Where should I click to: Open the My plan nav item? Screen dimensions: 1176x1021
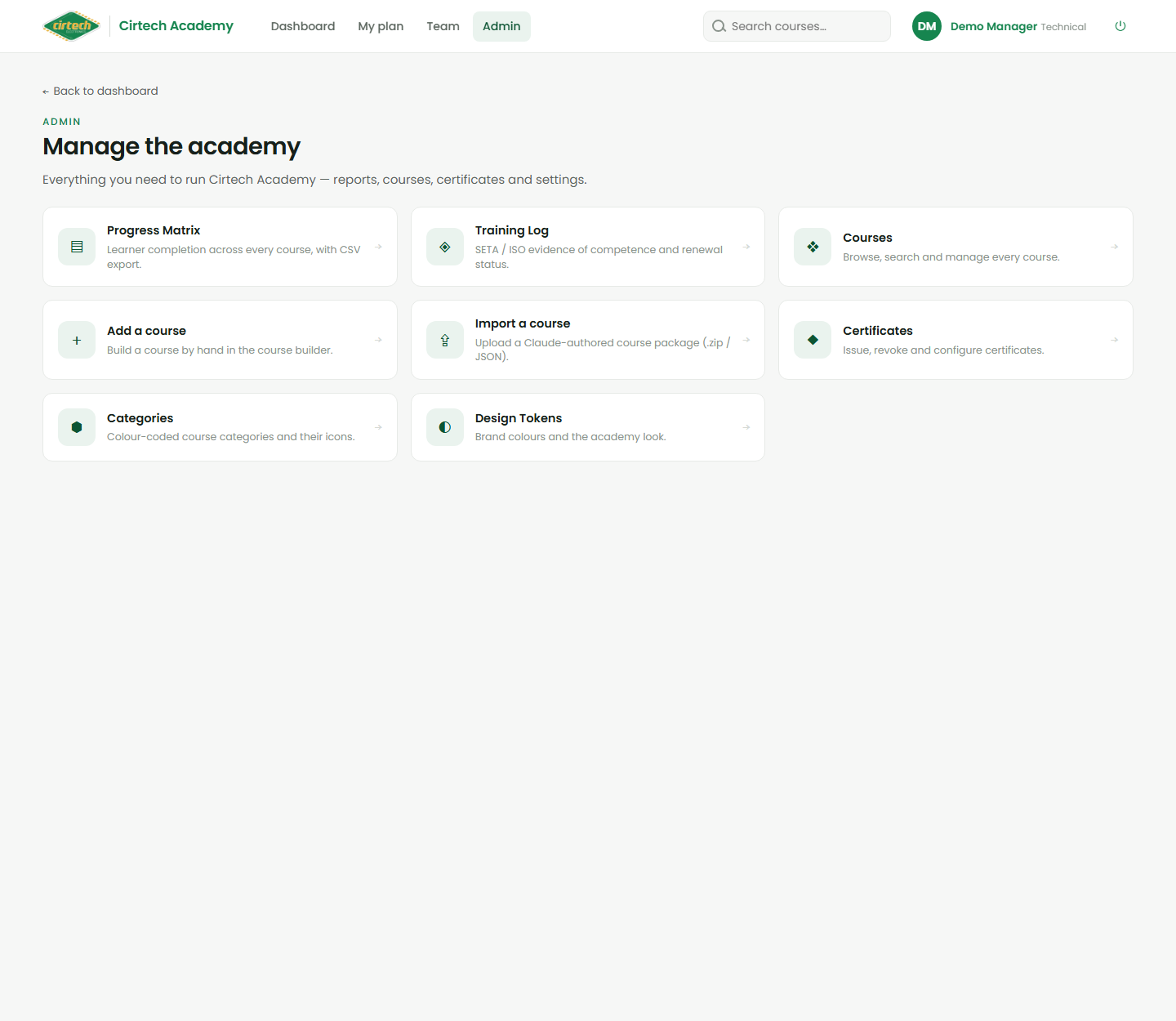tap(381, 26)
